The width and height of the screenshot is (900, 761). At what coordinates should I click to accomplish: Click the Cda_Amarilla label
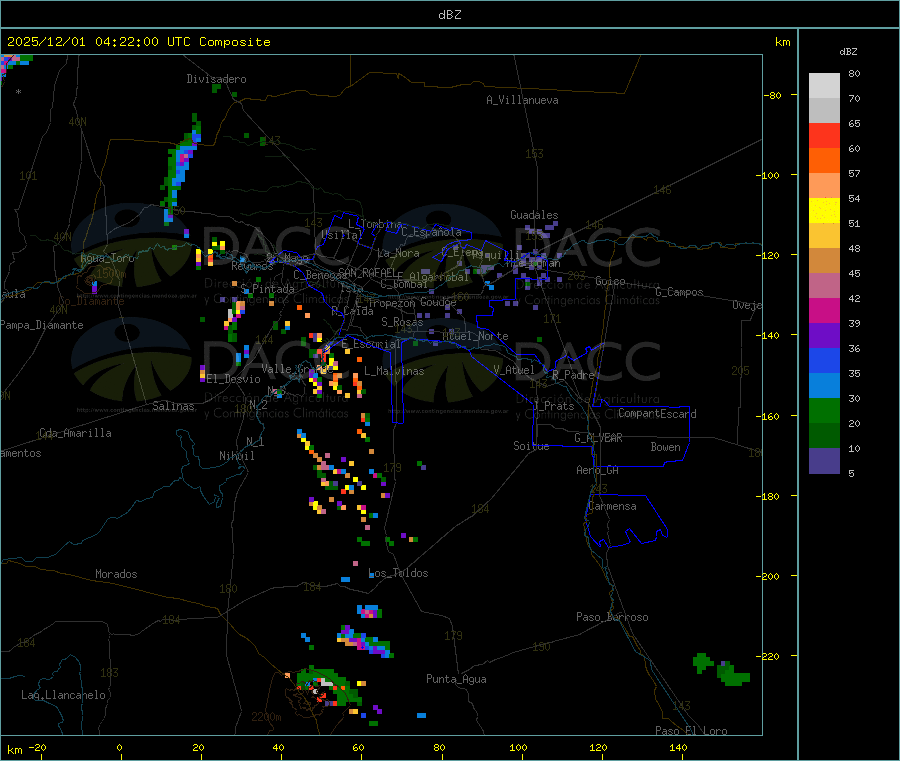click(x=75, y=433)
